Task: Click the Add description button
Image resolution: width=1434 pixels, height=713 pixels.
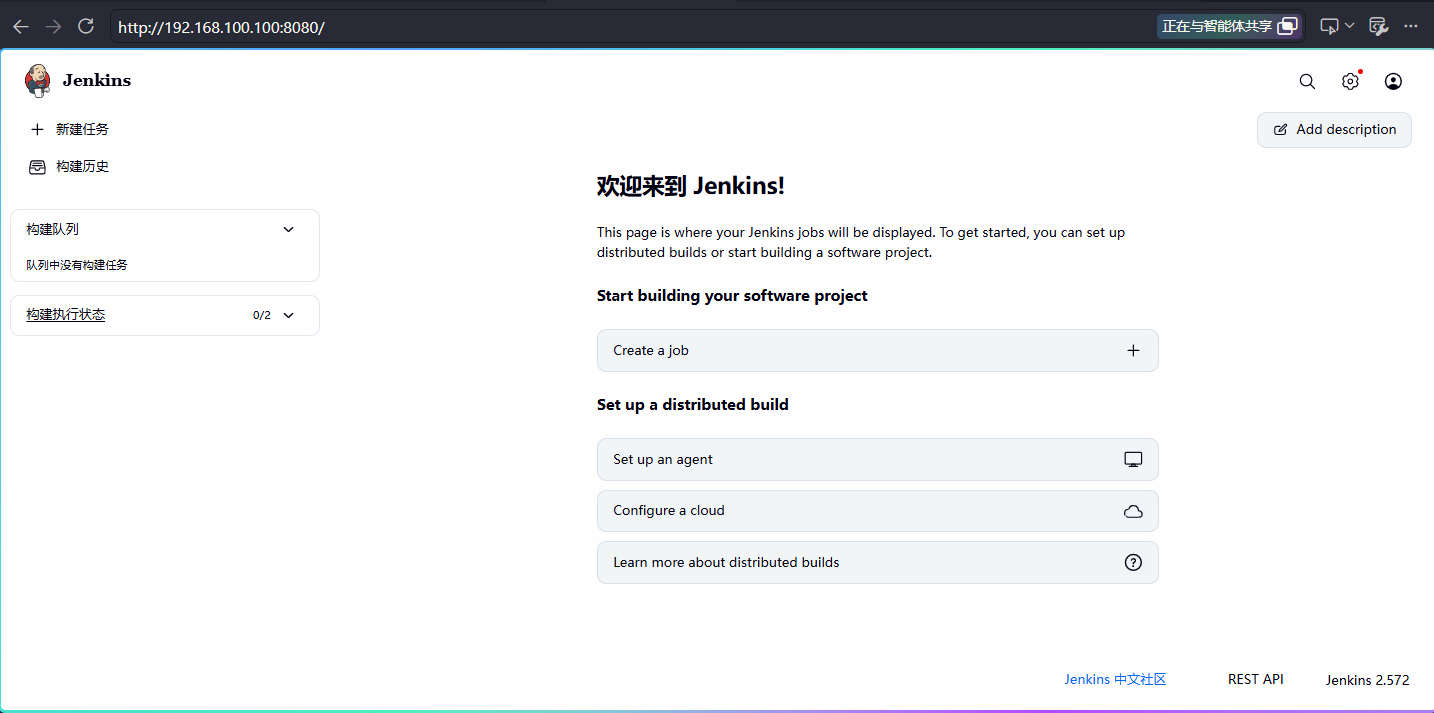Action: click(x=1334, y=130)
